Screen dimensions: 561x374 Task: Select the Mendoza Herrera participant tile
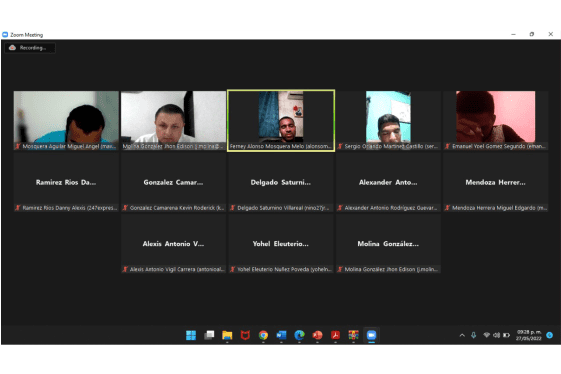(x=496, y=182)
